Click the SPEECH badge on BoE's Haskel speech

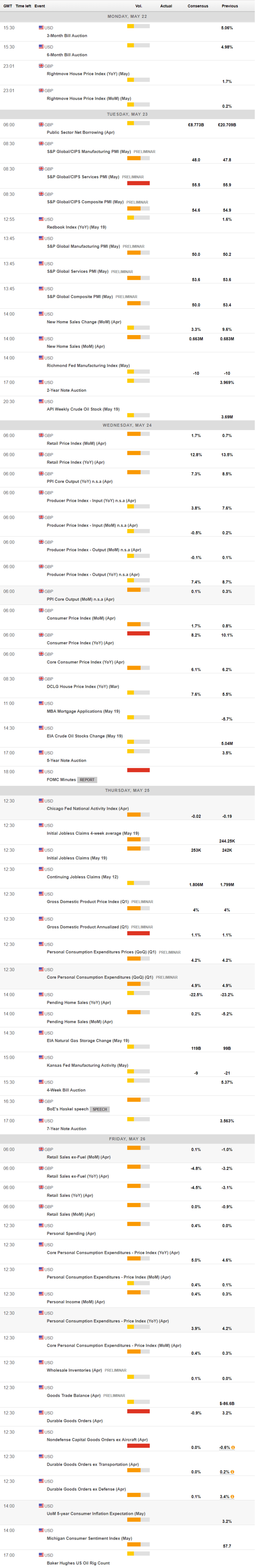click(100, 1109)
